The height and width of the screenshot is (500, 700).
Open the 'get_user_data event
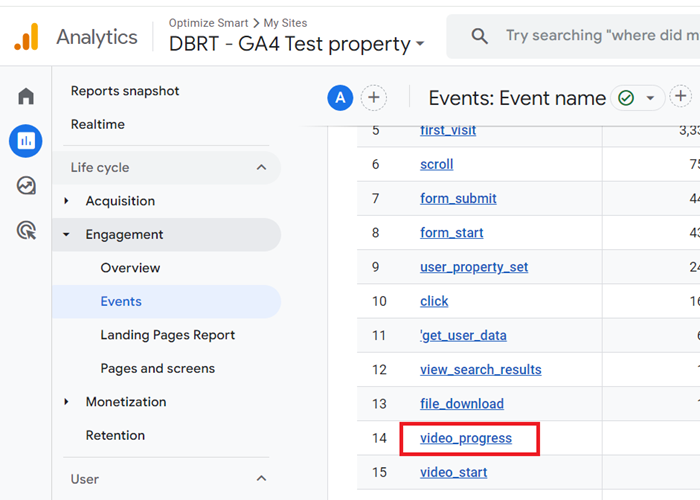(463, 335)
